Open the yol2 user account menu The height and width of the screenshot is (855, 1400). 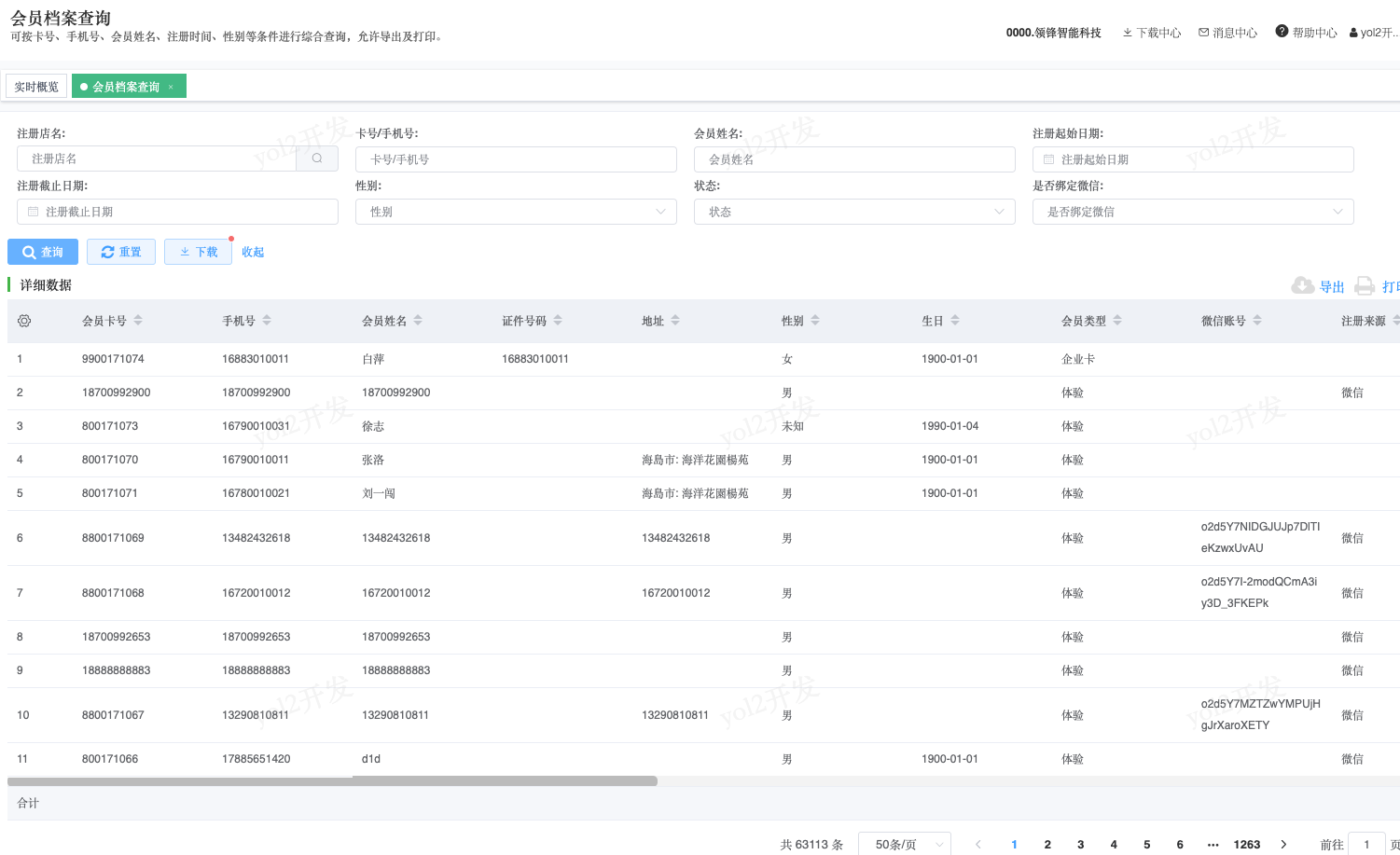coord(1374,33)
